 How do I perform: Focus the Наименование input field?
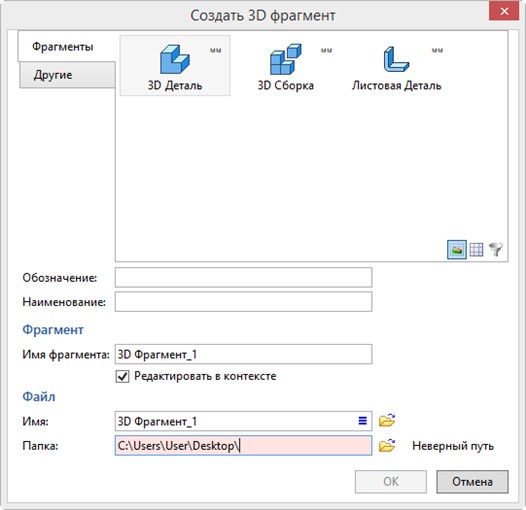pyautogui.click(x=244, y=302)
